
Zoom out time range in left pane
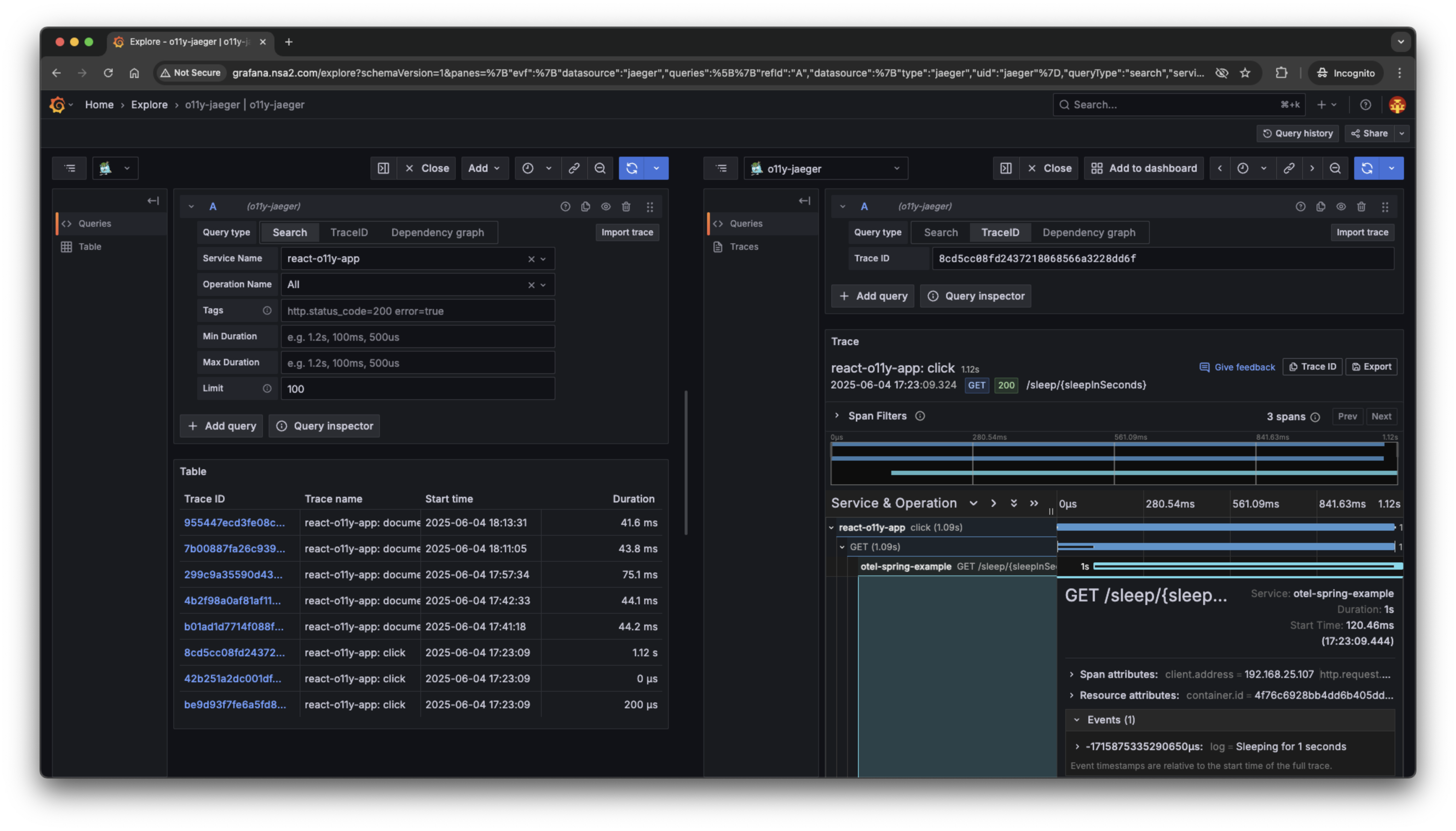[x=599, y=168]
